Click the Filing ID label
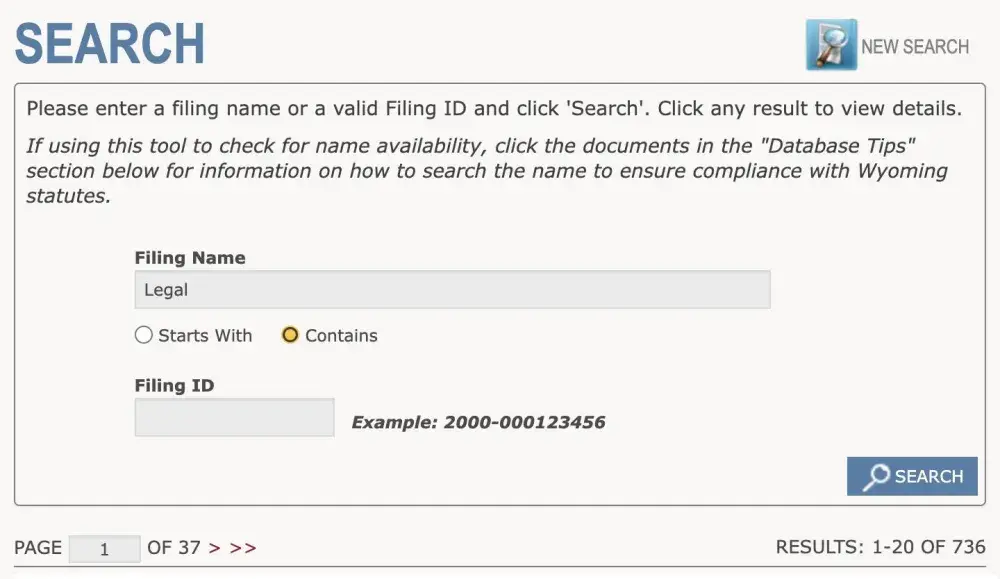The image size is (1000, 579). point(174,386)
